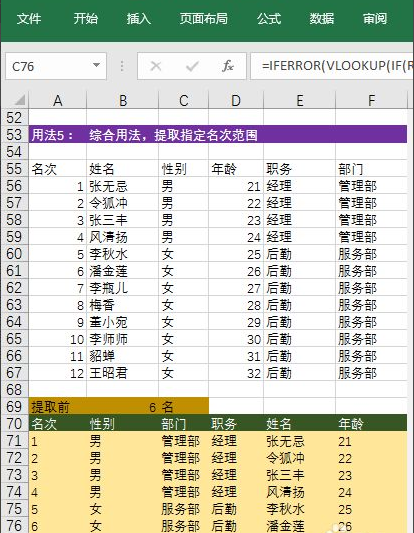Image resolution: width=414 pixels, height=533 pixels.
Task: Select the 女 cell in row 76
Action: [122, 526]
